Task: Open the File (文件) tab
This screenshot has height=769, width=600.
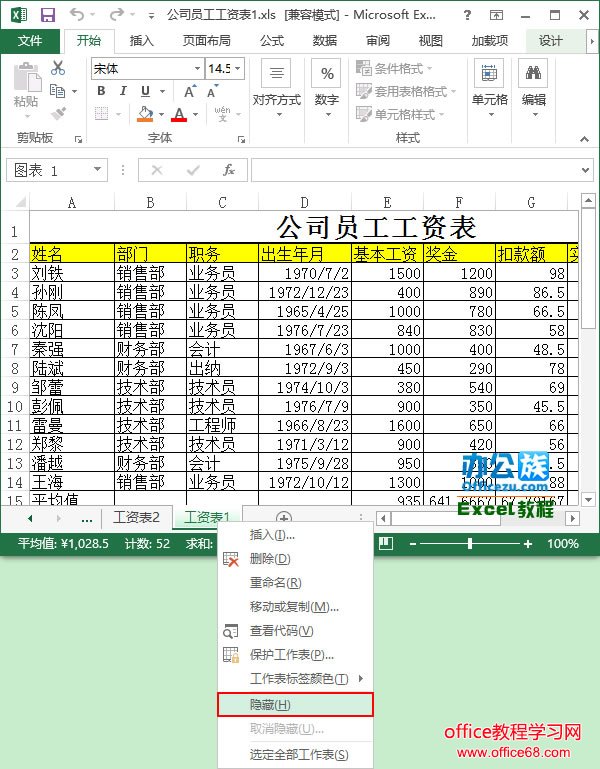Action: (30, 41)
